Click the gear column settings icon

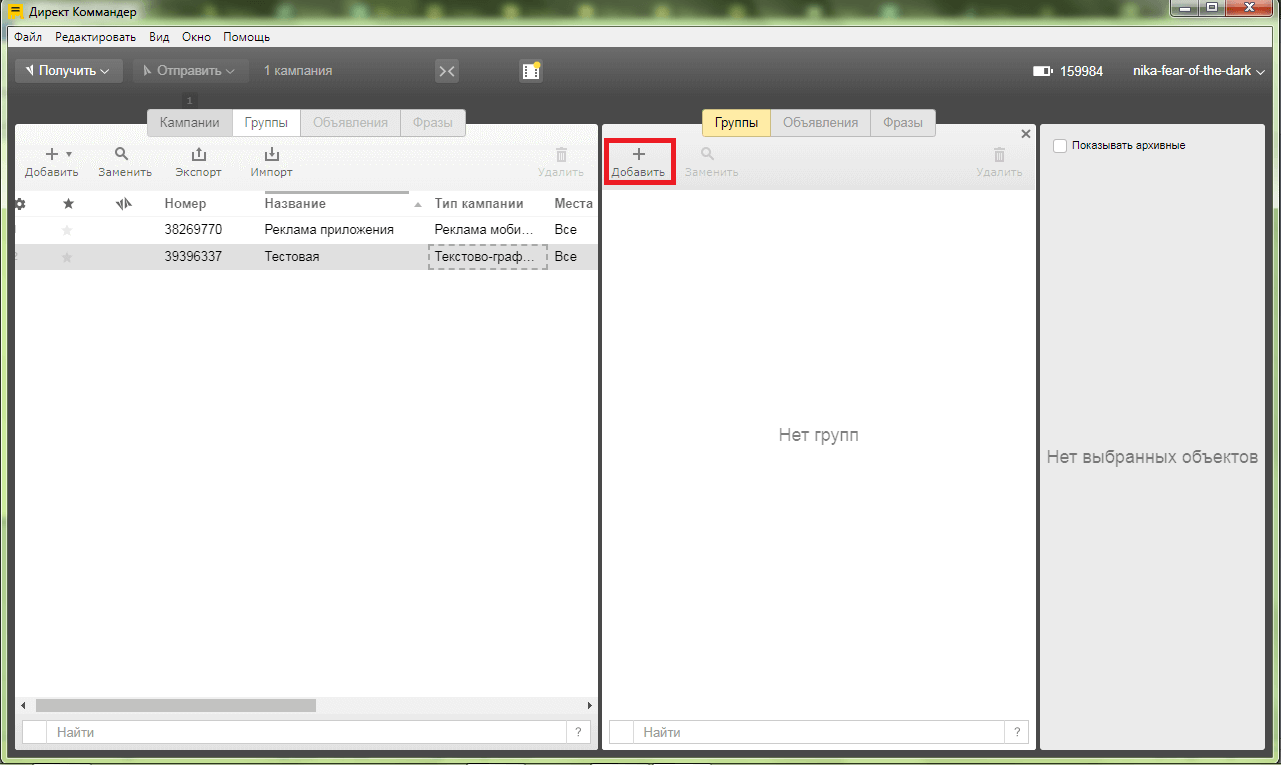19,204
